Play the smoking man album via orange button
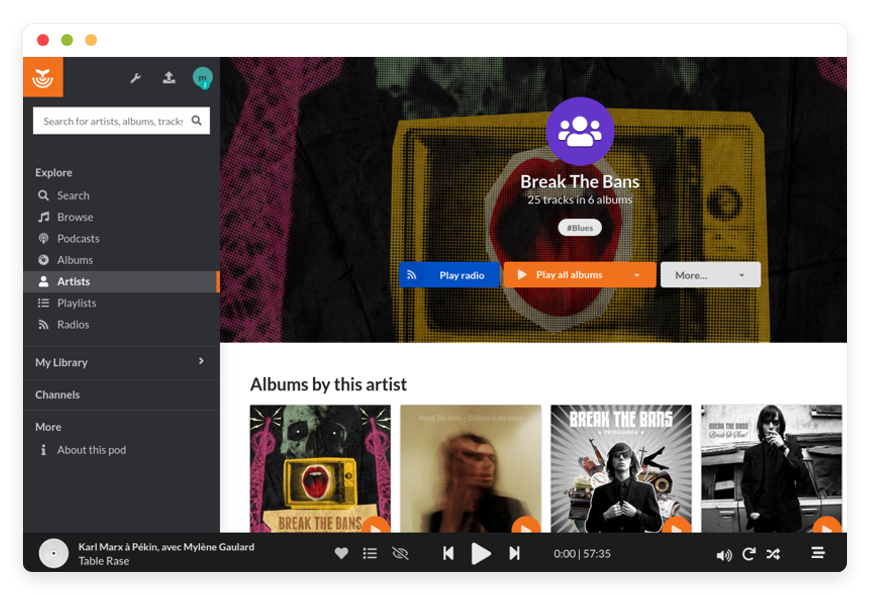Screen dimensions: 870x595 point(827,526)
